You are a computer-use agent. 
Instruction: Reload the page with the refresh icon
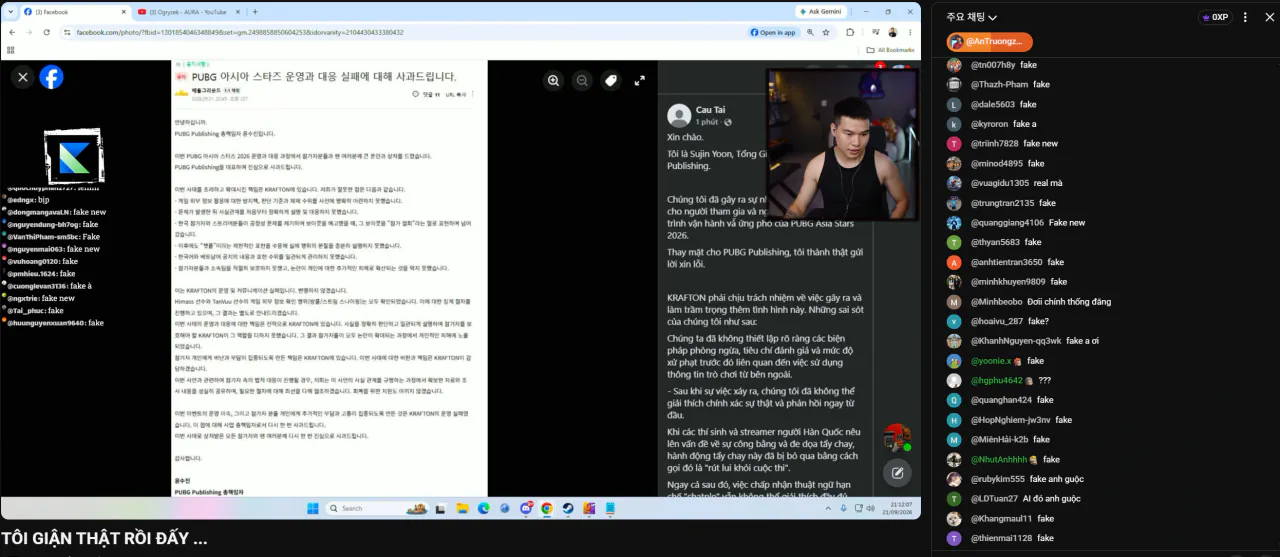(46, 32)
